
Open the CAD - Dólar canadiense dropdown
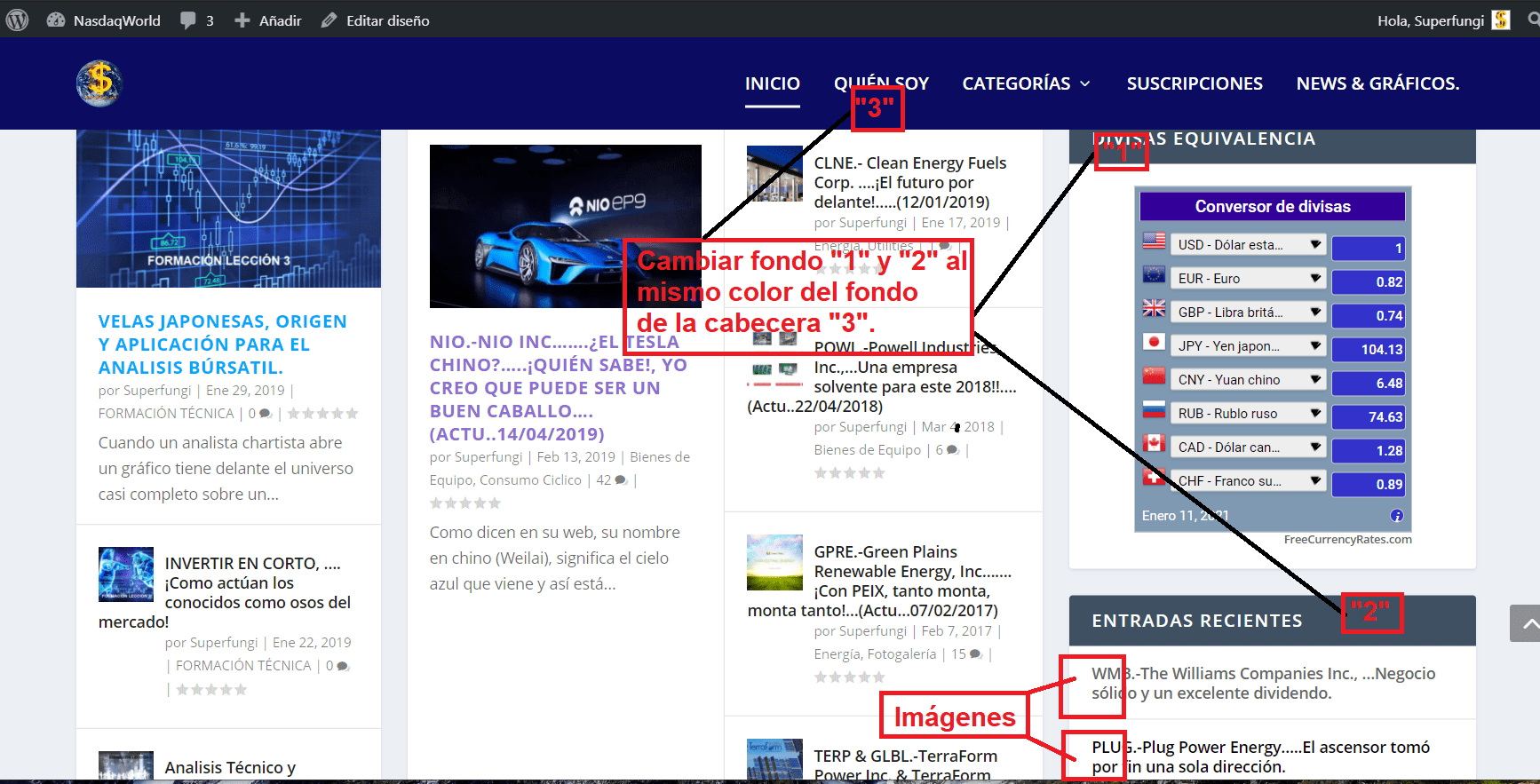pos(1249,447)
